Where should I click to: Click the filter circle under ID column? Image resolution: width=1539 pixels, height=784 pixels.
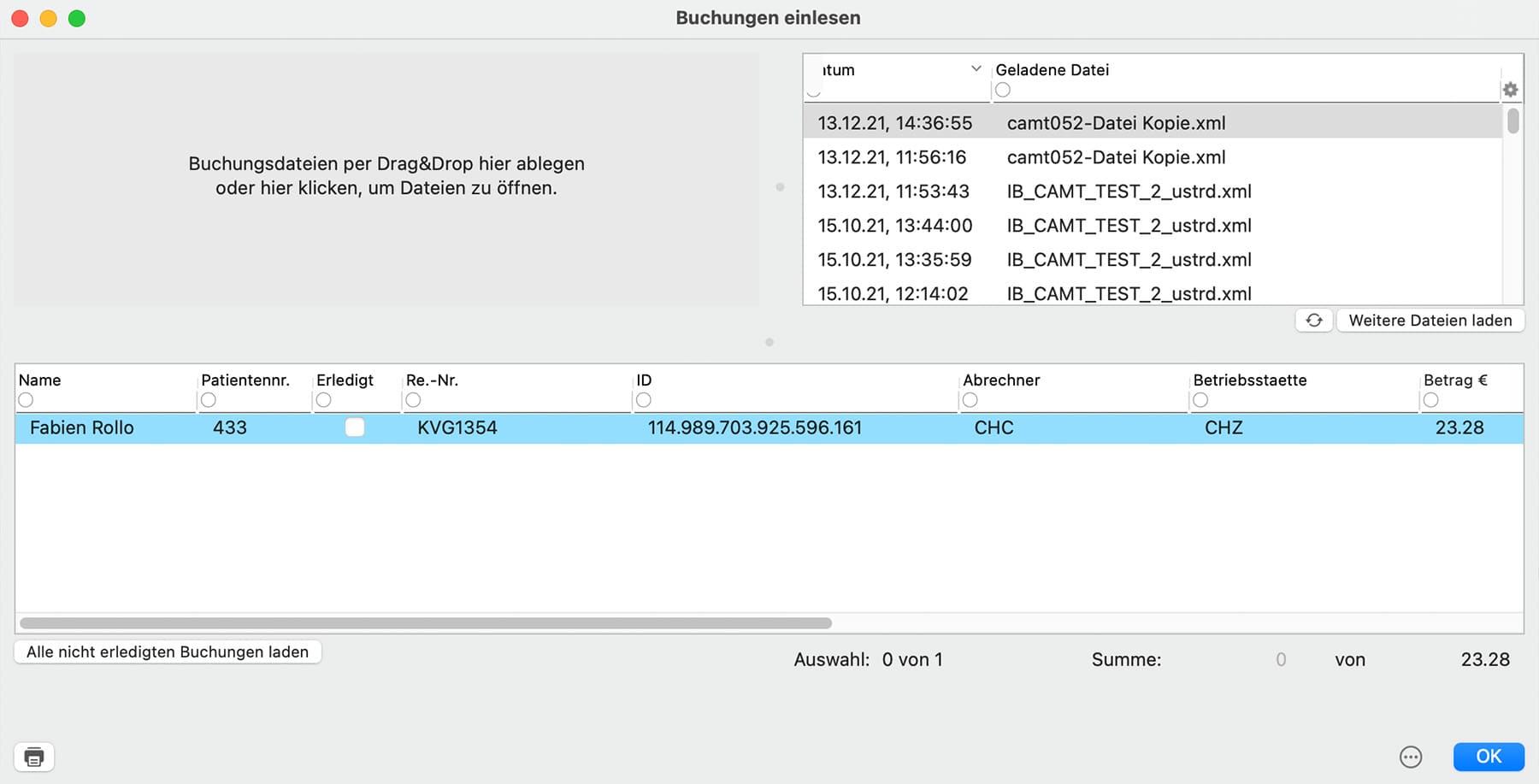click(644, 400)
